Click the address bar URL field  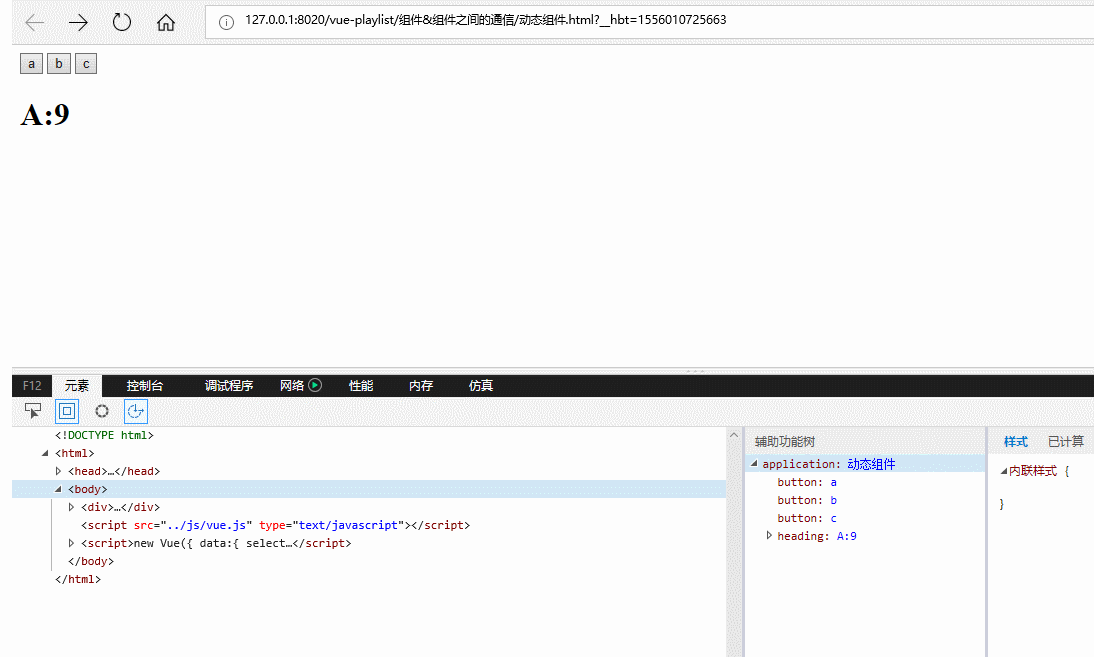pyautogui.click(x=649, y=21)
